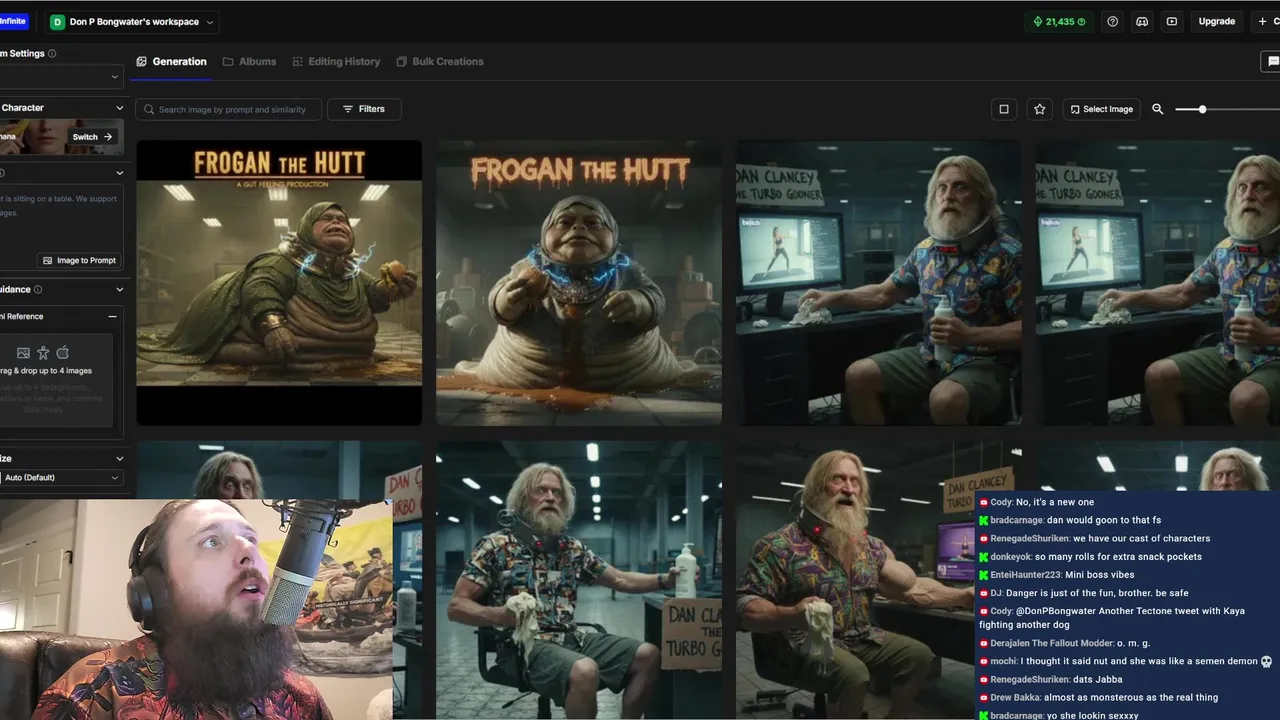Open the chat bubble icon at right
The height and width of the screenshot is (720, 1280).
pyautogui.click(x=1271, y=61)
